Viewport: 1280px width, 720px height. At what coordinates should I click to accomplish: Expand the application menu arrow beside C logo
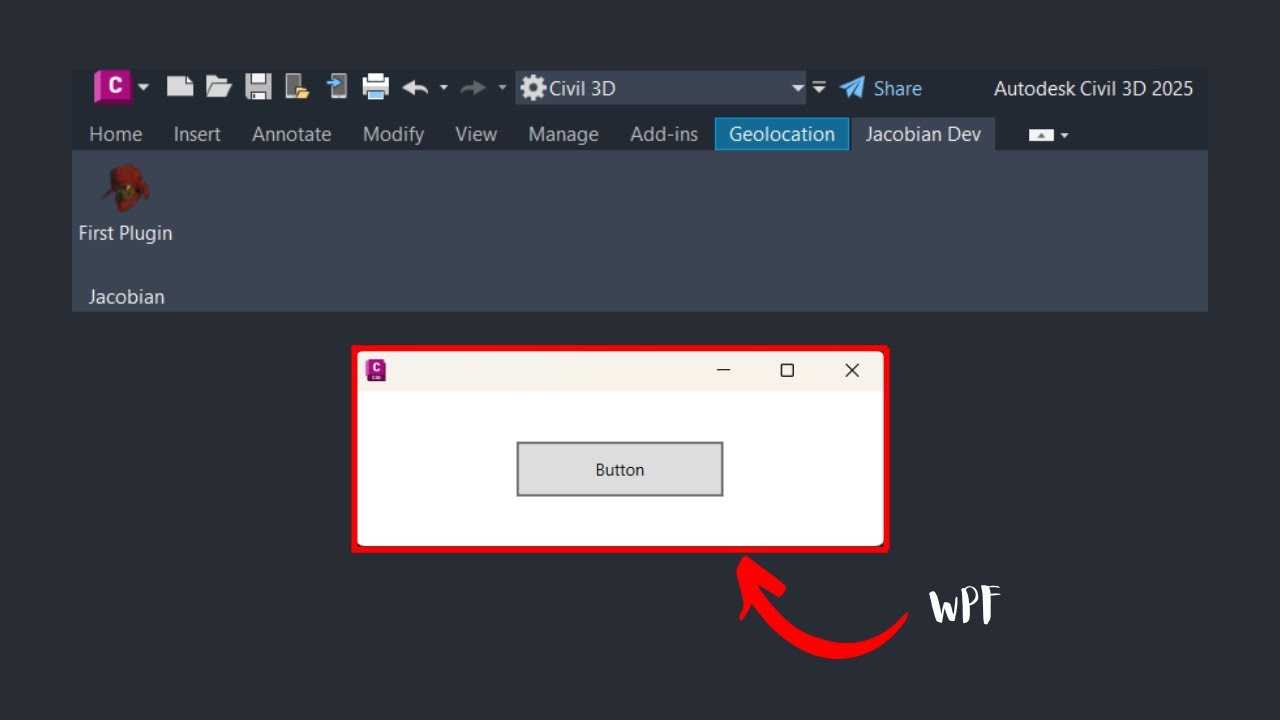click(x=143, y=88)
